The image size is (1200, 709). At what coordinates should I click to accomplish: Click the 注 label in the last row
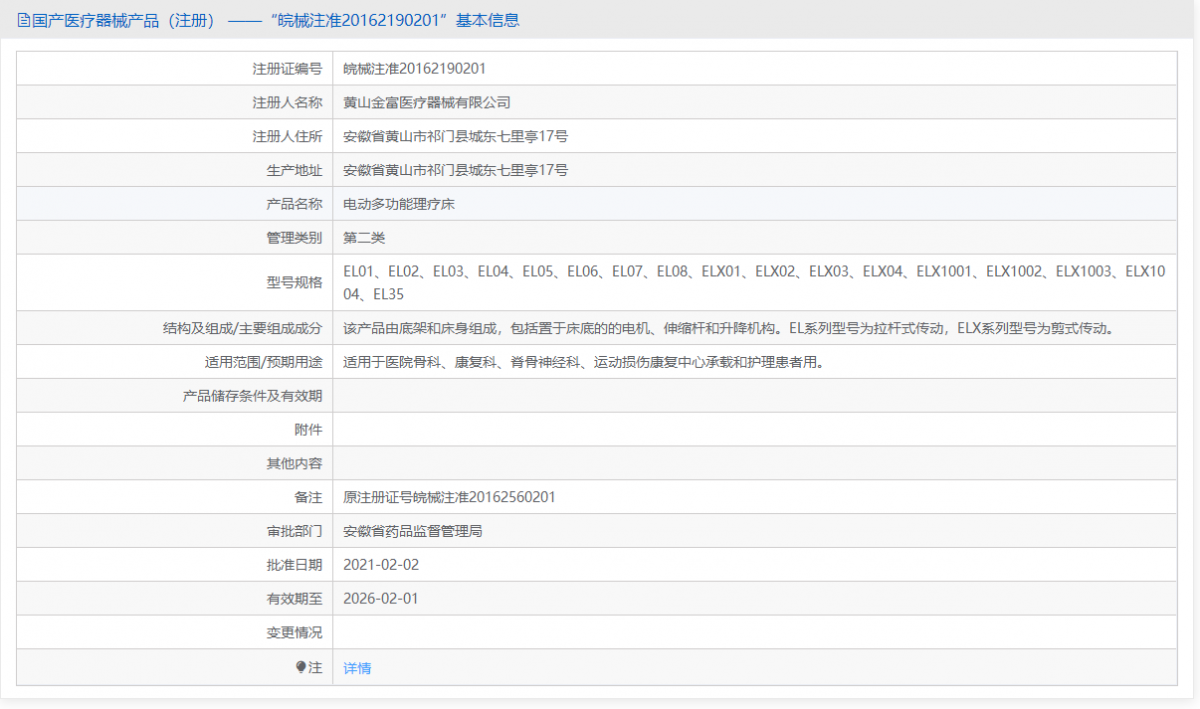(315, 667)
